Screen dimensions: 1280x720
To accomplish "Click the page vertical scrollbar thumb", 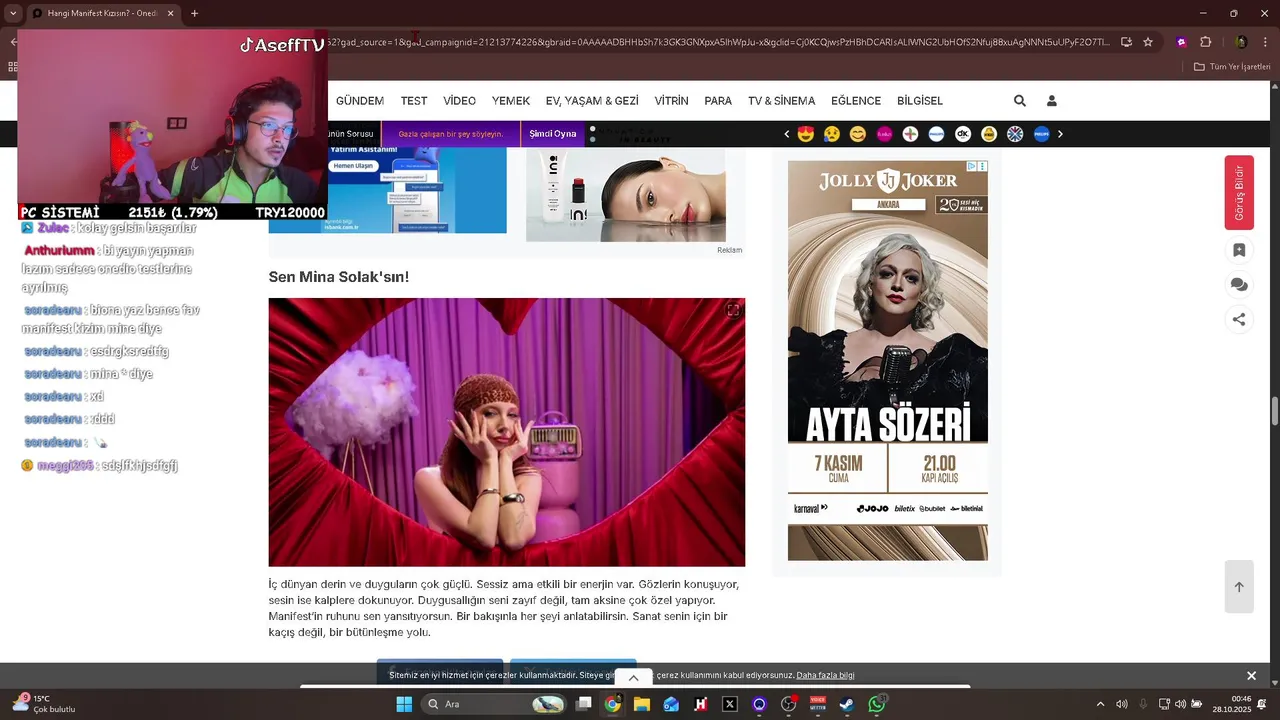I will click(1275, 411).
